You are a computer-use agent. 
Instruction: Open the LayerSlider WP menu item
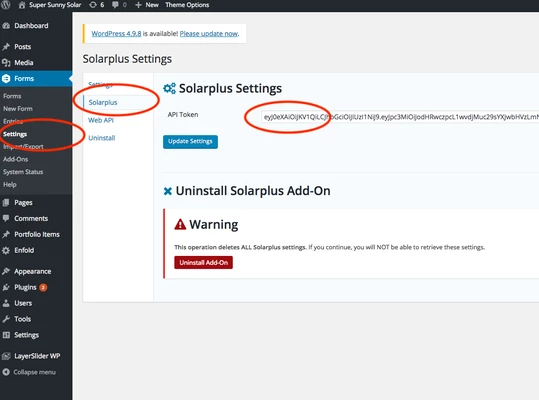(x=36, y=356)
